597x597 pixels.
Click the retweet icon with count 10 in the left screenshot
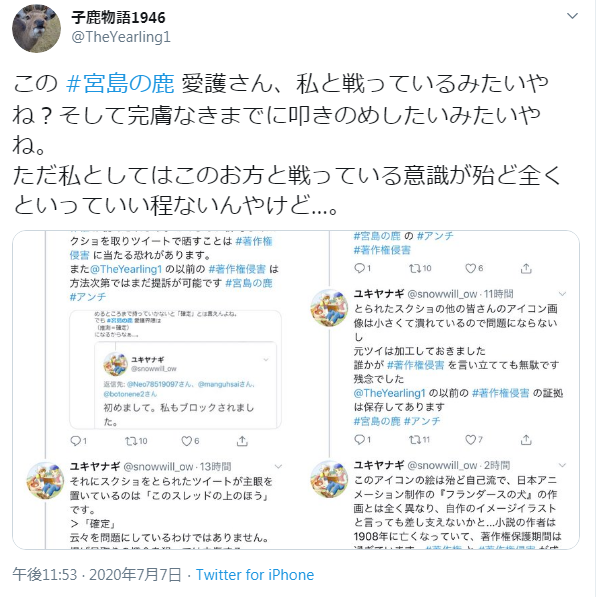[x=131, y=441]
